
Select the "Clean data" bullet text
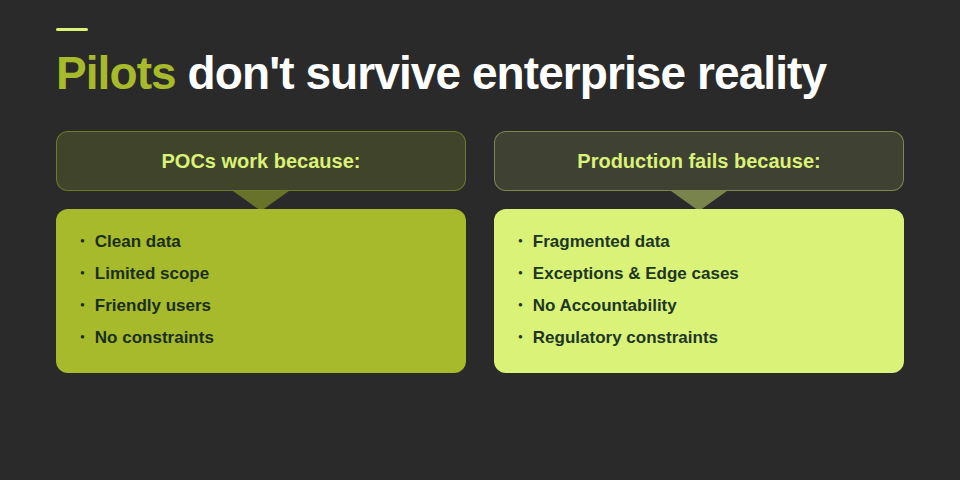(138, 241)
